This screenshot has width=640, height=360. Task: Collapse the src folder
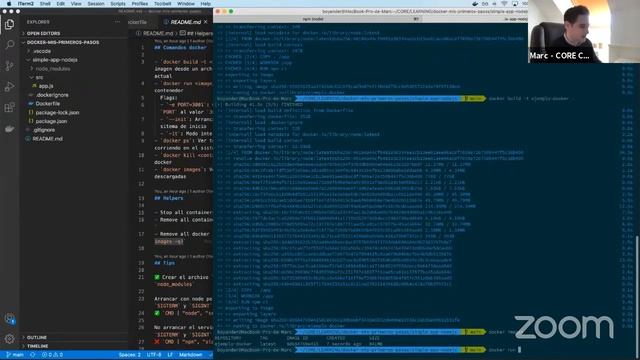coord(39,78)
